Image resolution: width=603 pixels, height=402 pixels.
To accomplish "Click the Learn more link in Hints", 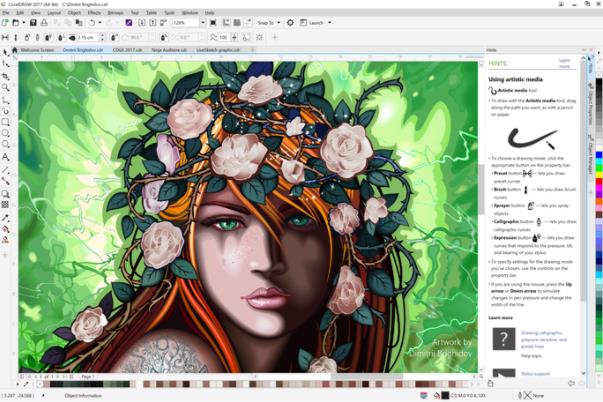I will (x=564, y=64).
